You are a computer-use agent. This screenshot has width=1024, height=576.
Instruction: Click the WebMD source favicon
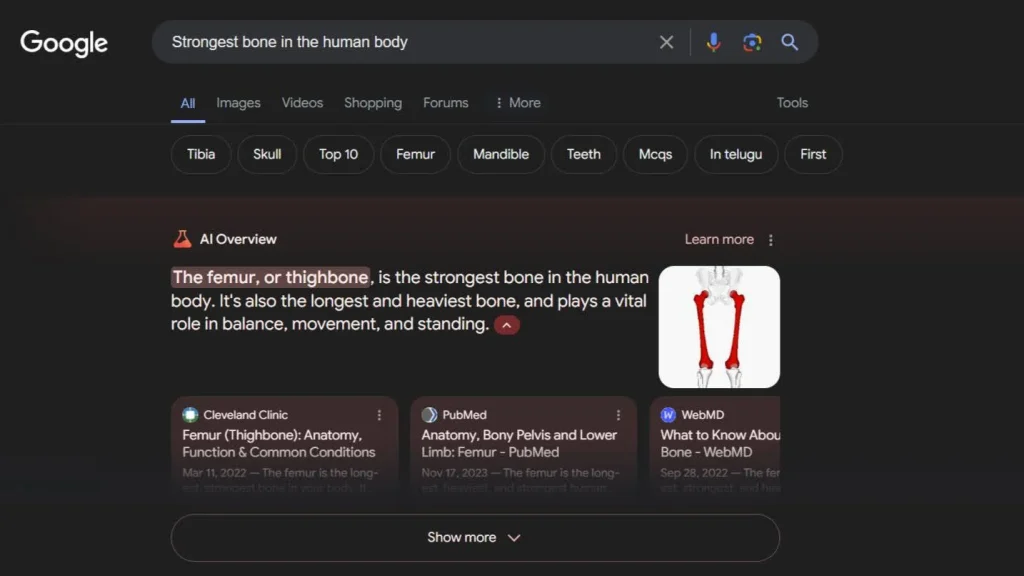[x=668, y=415]
